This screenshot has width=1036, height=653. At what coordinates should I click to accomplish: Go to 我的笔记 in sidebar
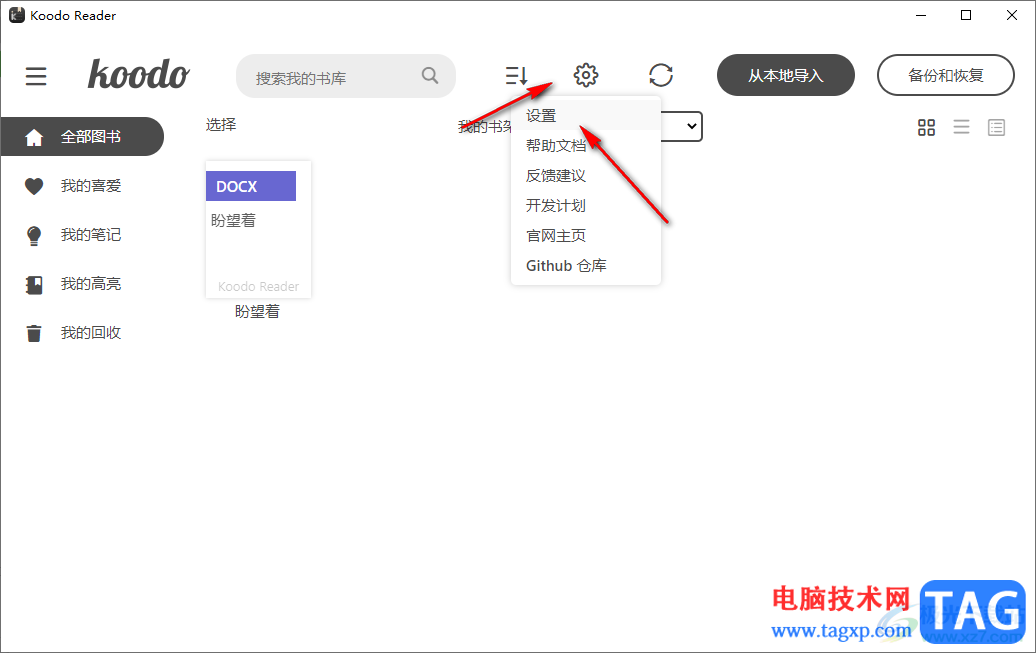pyautogui.click(x=91, y=235)
